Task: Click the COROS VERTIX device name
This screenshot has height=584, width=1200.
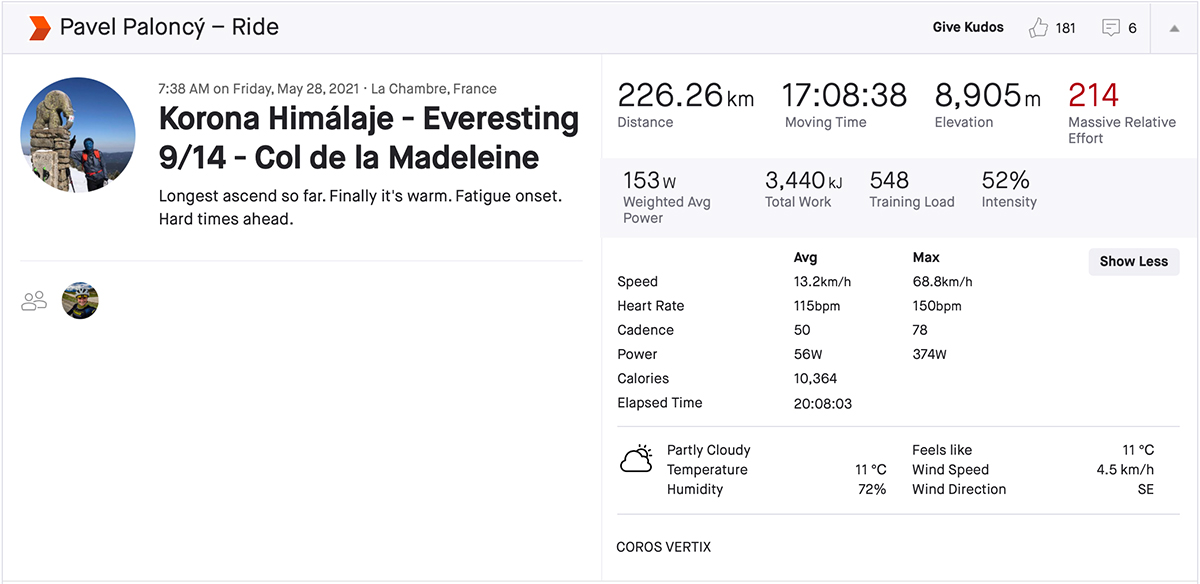Action: pyautogui.click(x=664, y=547)
